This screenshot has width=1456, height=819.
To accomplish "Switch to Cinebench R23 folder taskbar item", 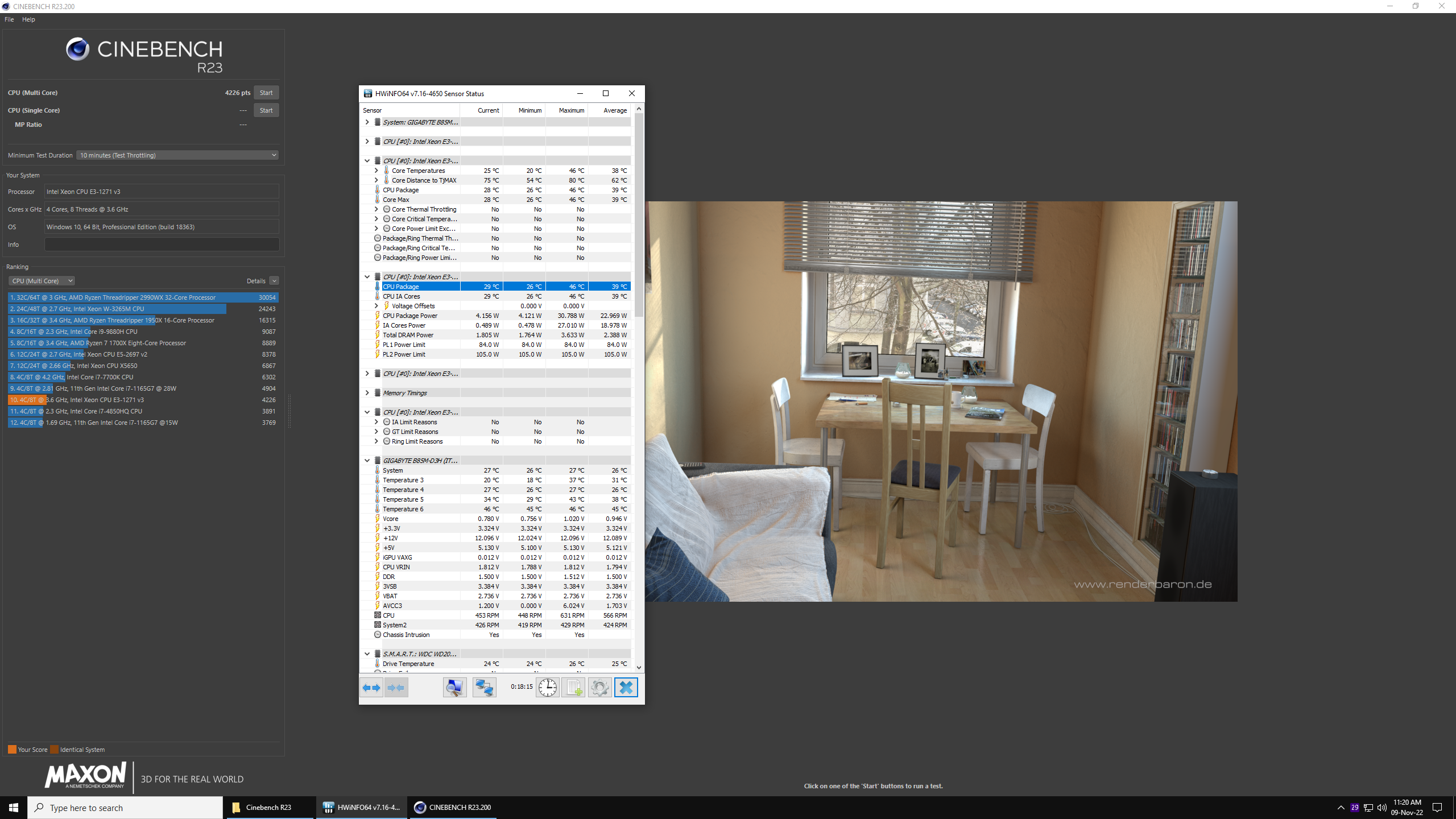I will [x=270, y=808].
